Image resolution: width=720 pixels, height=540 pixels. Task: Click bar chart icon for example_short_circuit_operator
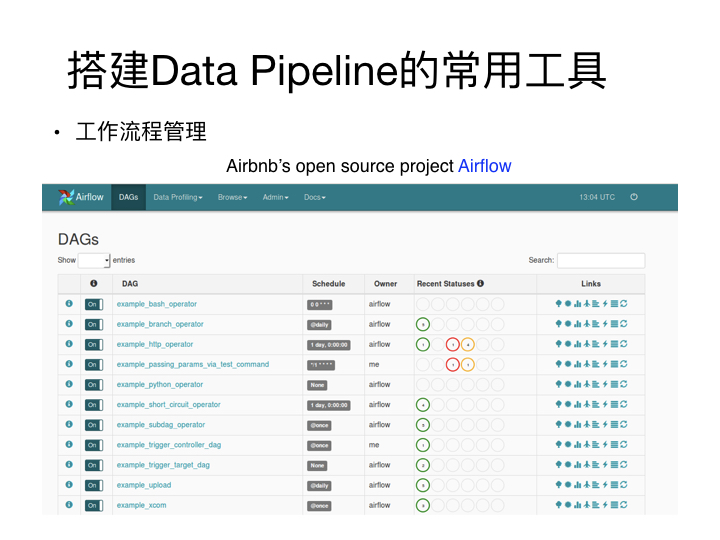pyautogui.click(x=577, y=405)
